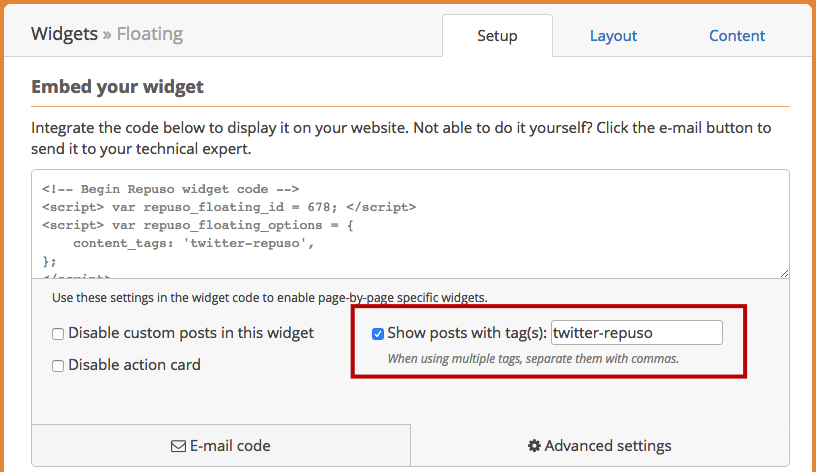
Task: Uncheck Show posts with tag(s) checkbox
Action: point(378,334)
